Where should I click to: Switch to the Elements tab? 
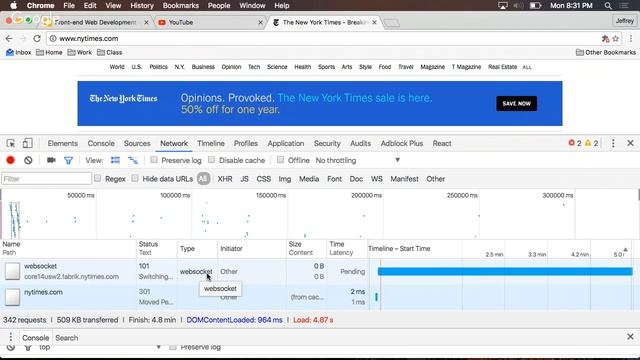(x=62, y=143)
